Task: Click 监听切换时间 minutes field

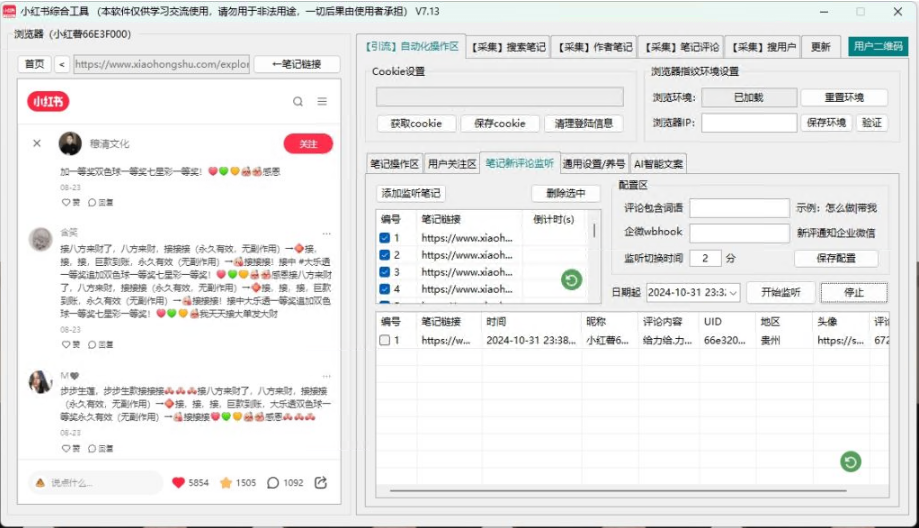Action: coord(705,258)
